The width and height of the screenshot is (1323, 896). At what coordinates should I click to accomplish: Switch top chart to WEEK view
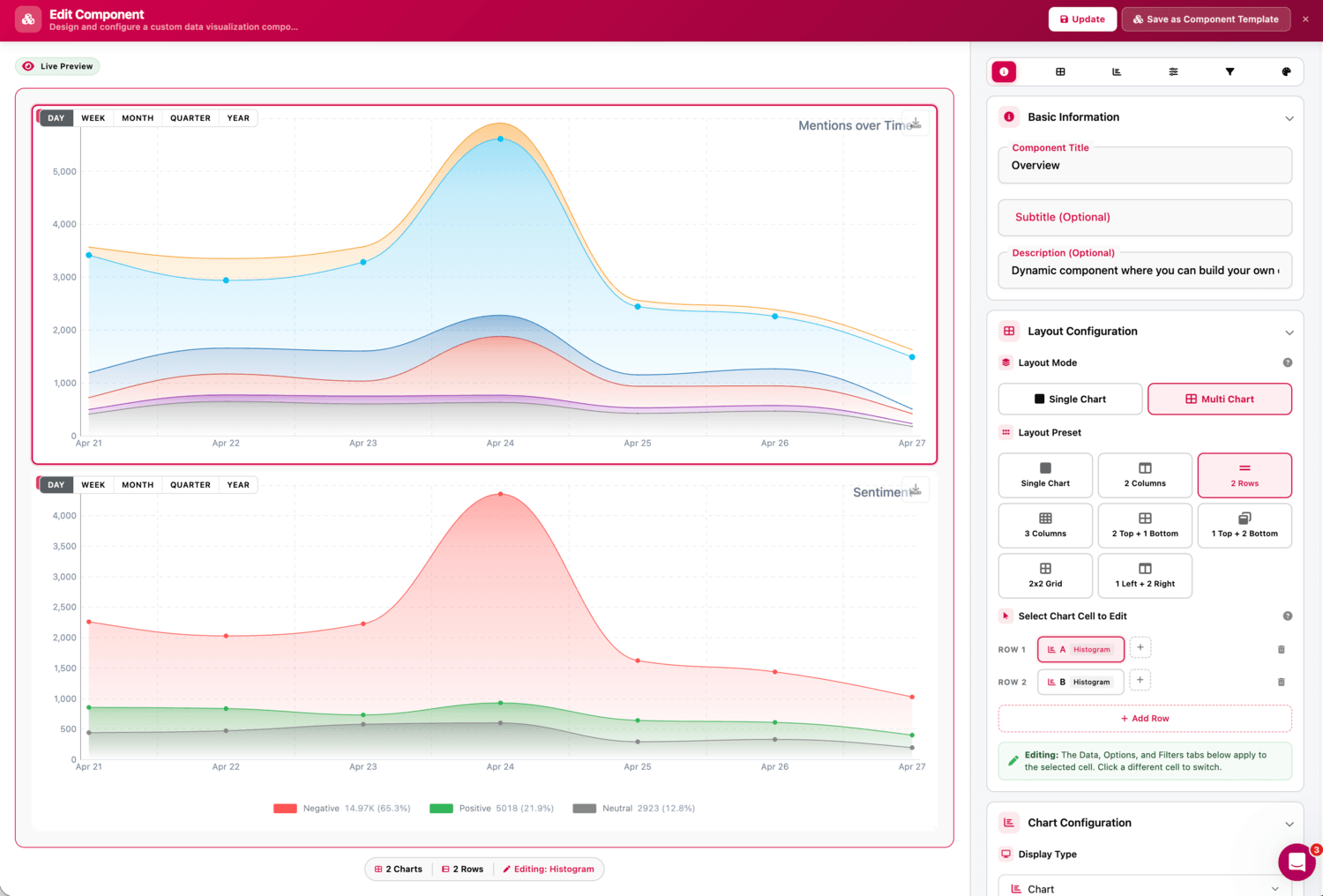point(93,118)
